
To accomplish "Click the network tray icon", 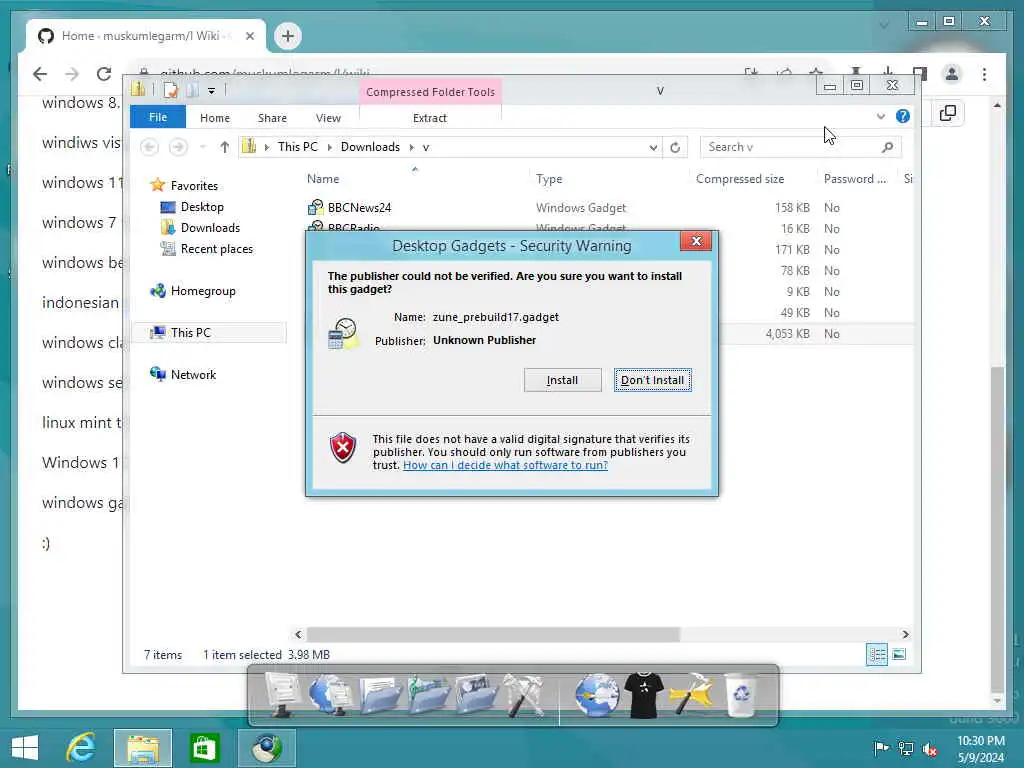I will [906, 749].
